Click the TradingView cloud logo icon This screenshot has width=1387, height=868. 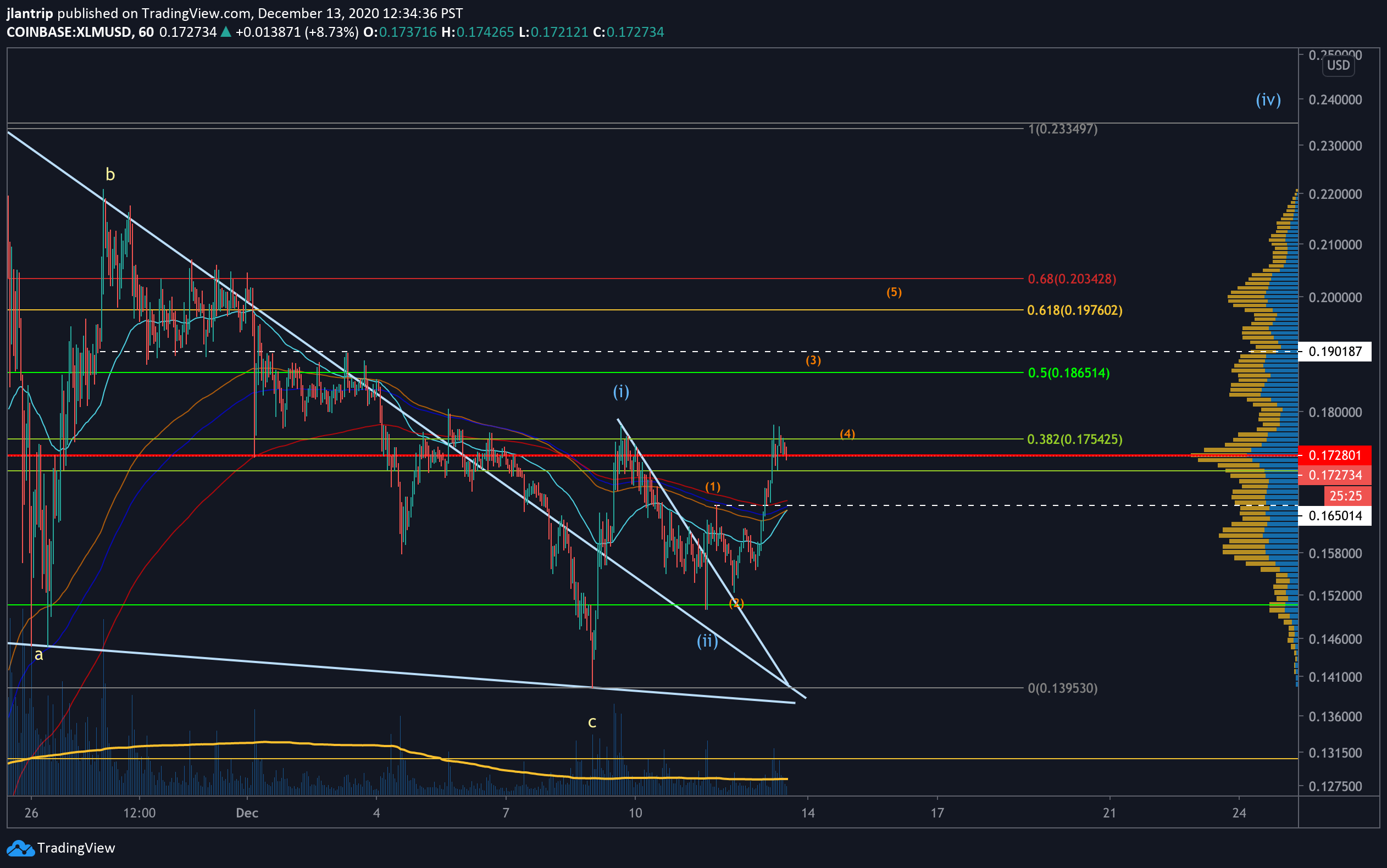click(20, 848)
